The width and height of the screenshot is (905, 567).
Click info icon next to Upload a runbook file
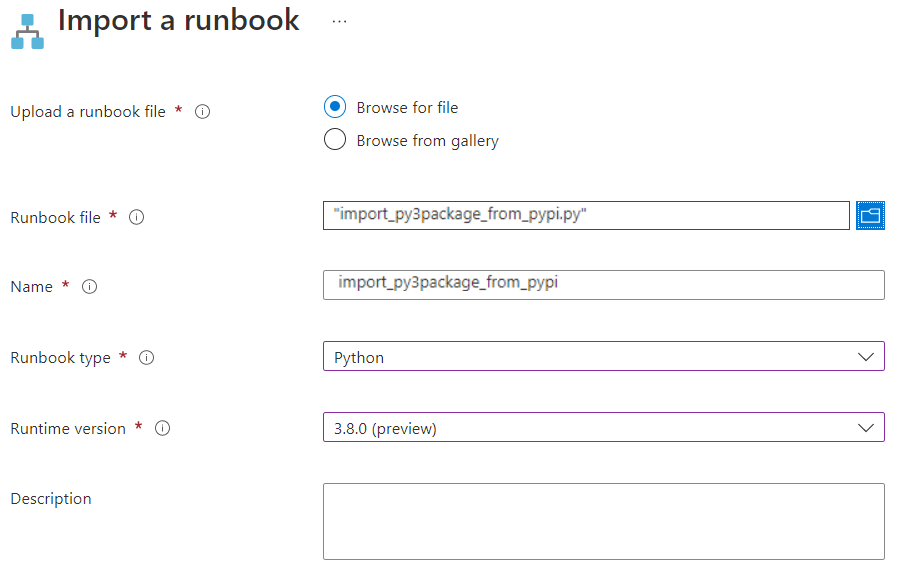coord(202,112)
